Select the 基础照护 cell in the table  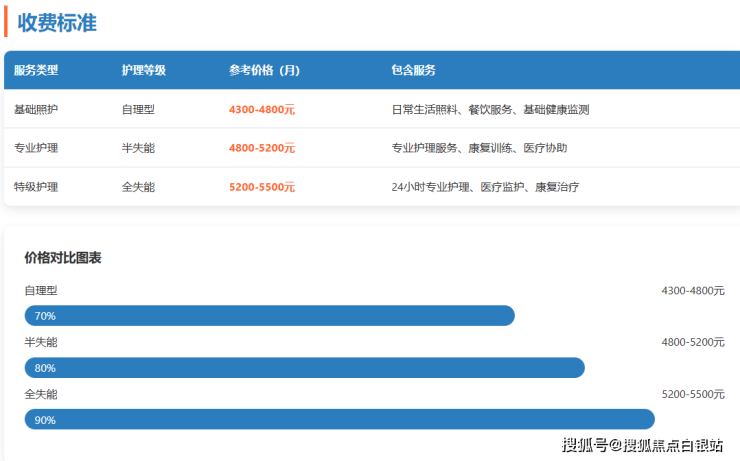(x=36, y=109)
